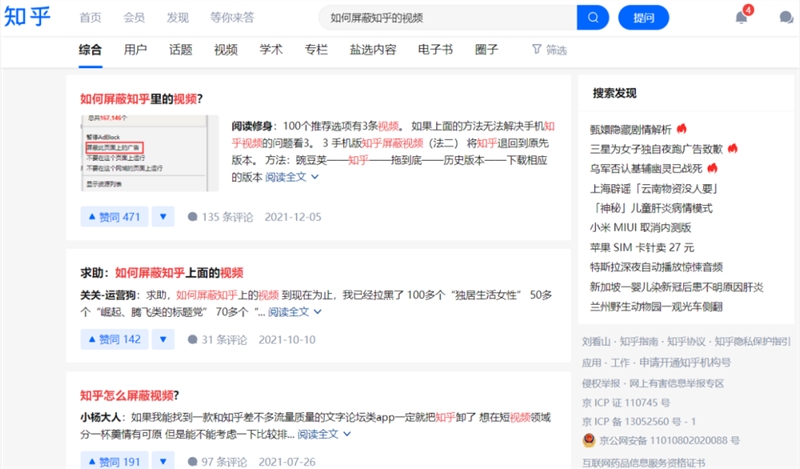
Task: Click the Zhihu logo
Action: pyautogui.click(x=28, y=17)
